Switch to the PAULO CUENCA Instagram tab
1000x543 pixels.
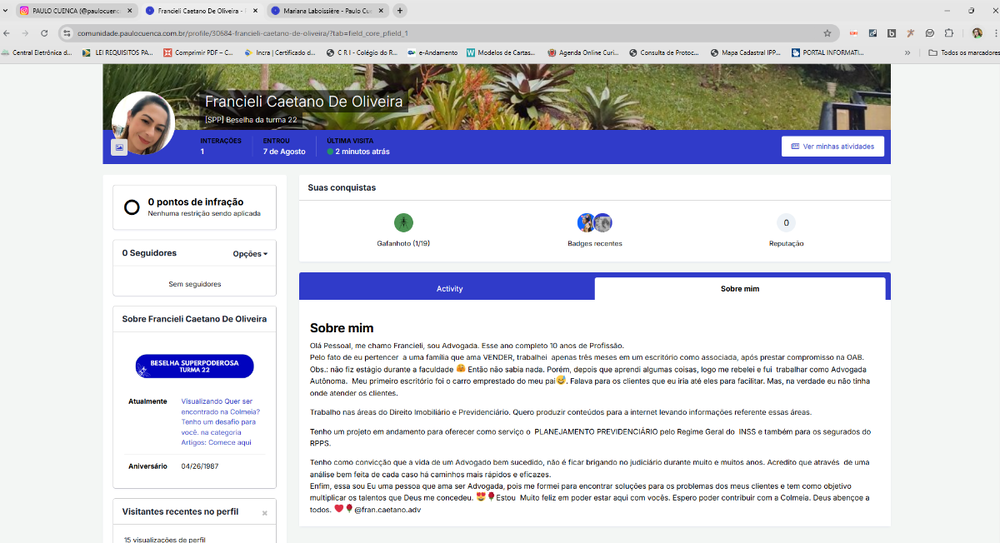[x=75, y=11]
